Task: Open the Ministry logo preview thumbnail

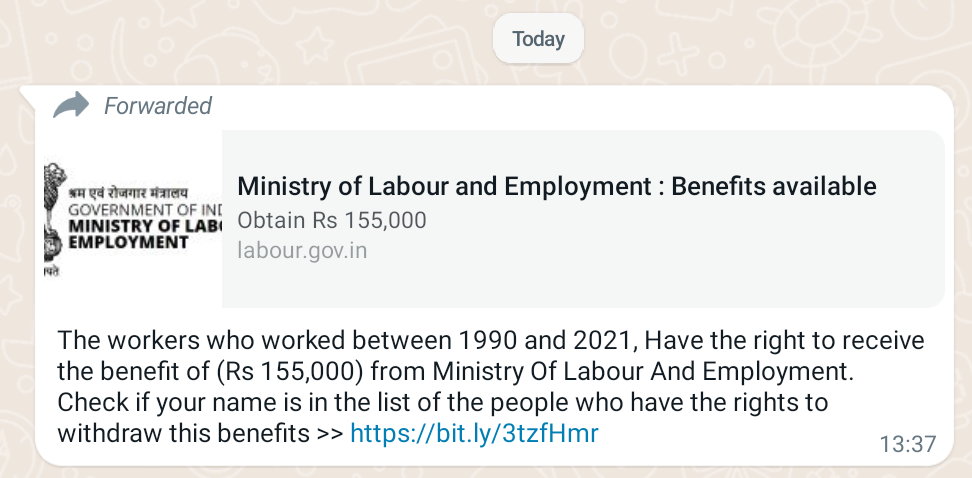Action: [133, 219]
